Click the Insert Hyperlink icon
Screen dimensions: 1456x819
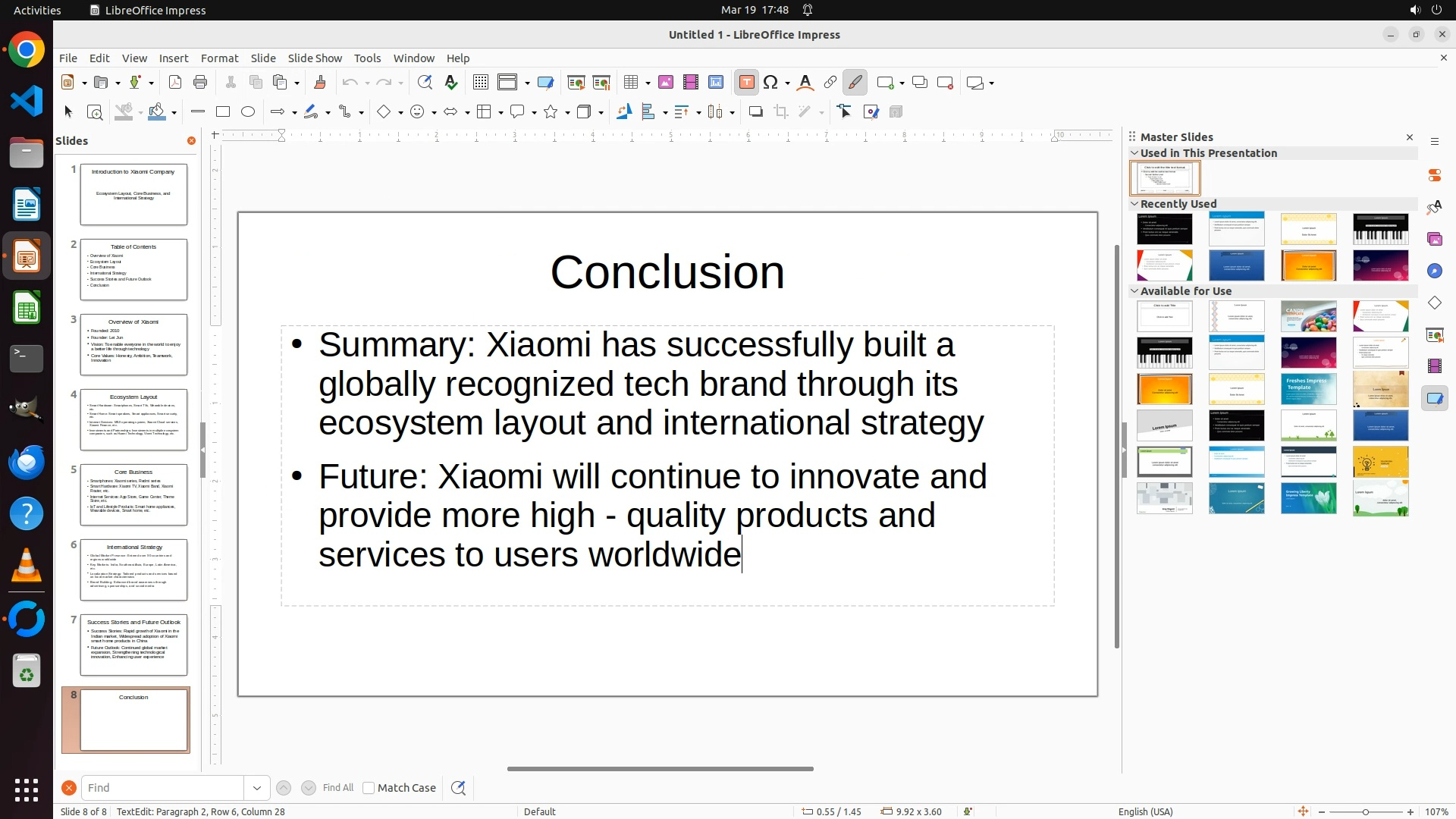(x=830, y=83)
